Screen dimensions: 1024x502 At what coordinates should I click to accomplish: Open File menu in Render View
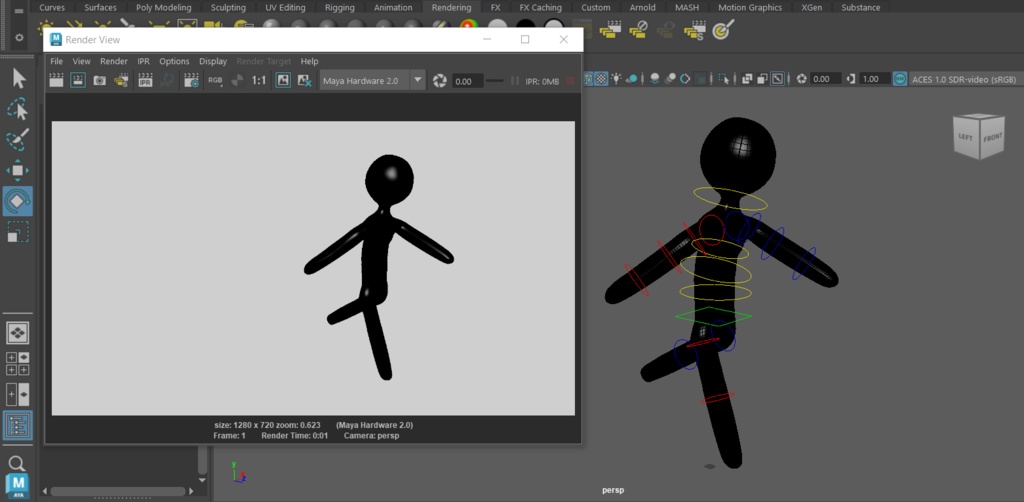[x=57, y=61]
